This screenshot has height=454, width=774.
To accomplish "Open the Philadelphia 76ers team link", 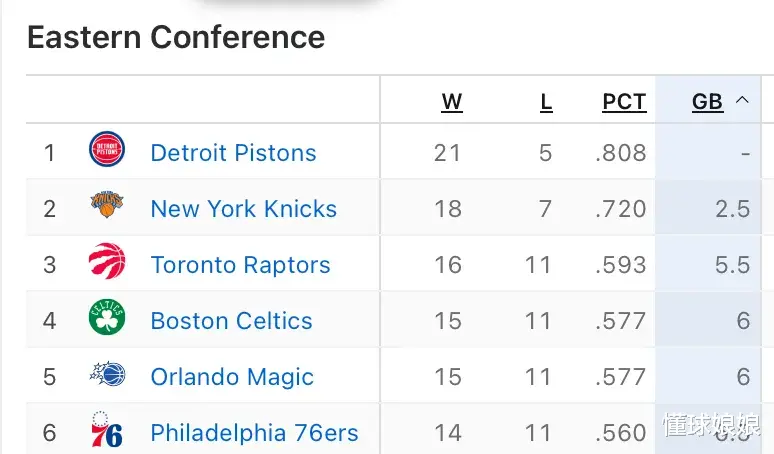I will pos(254,433).
